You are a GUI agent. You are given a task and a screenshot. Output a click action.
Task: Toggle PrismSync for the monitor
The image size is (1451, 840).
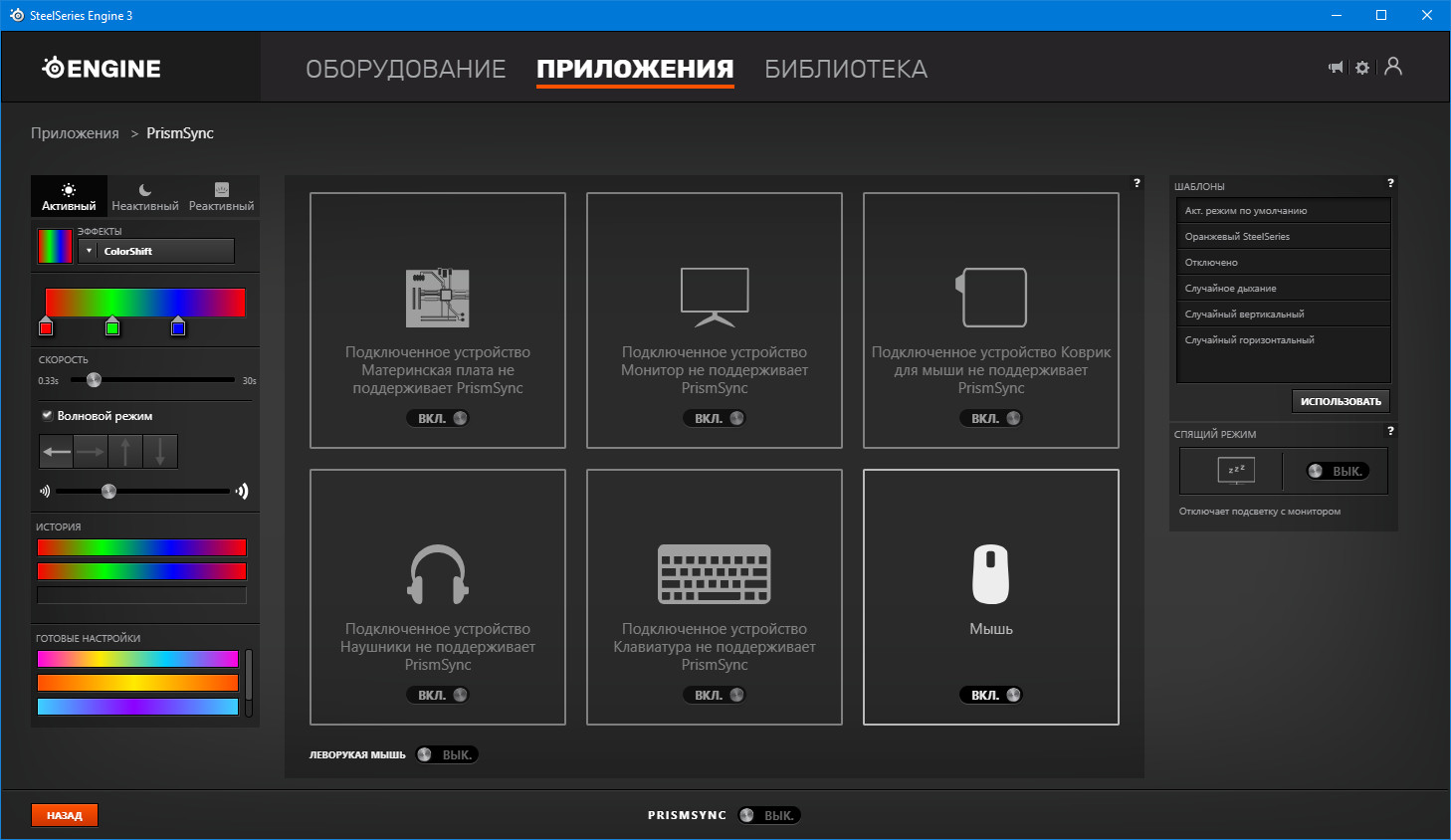pyautogui.click(x=715, y=418)
